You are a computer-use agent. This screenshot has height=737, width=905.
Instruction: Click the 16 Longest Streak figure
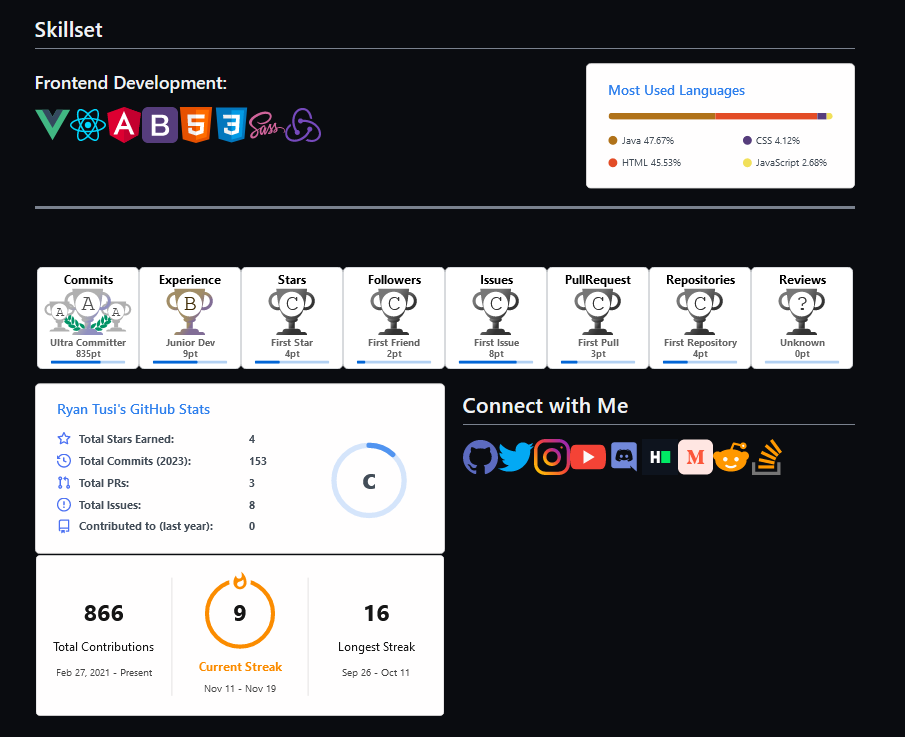(376, 613)
